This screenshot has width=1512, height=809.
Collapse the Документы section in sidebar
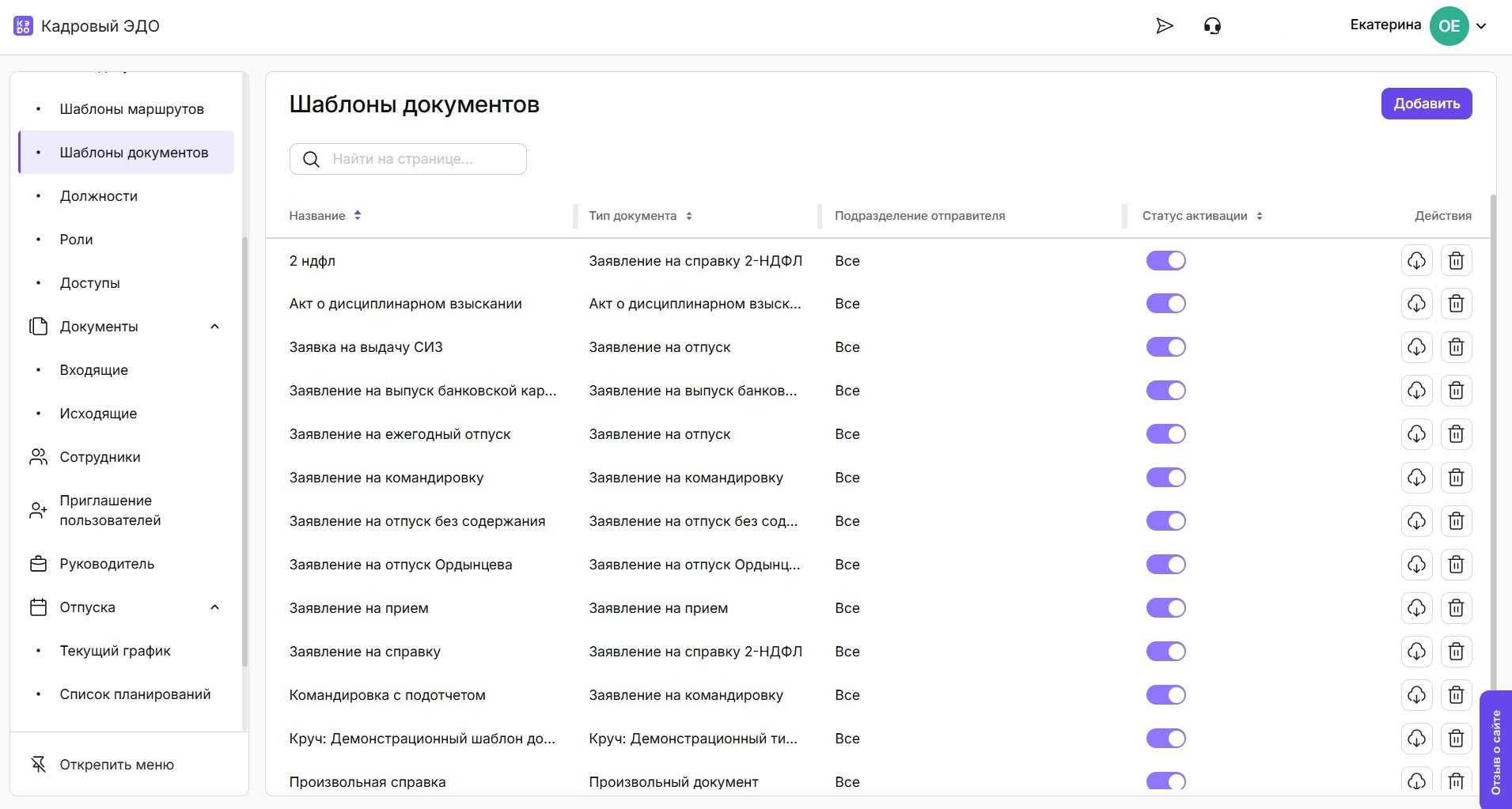tap(214, 326)
